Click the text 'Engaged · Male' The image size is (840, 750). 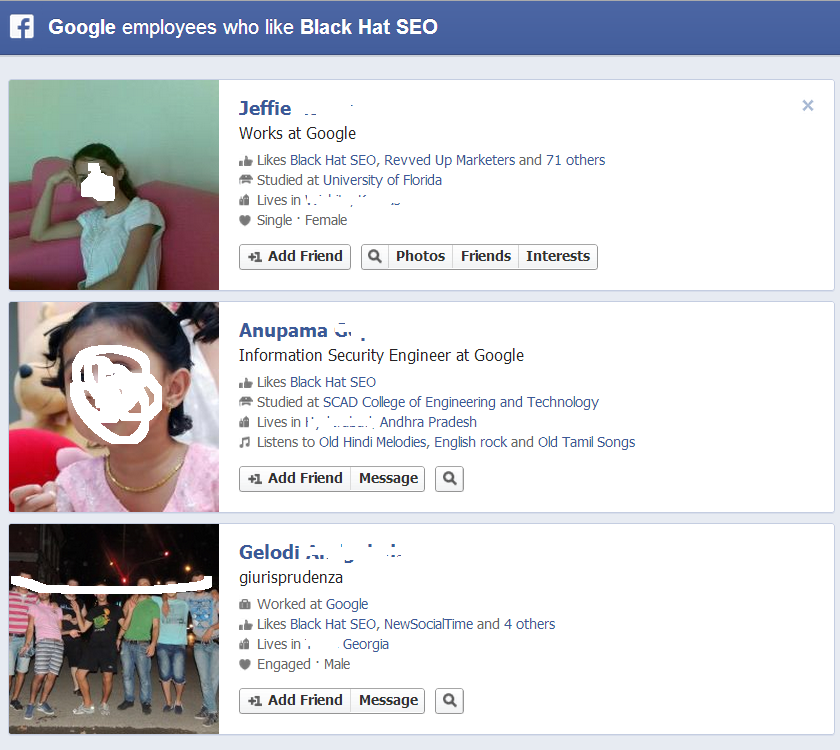304,664
